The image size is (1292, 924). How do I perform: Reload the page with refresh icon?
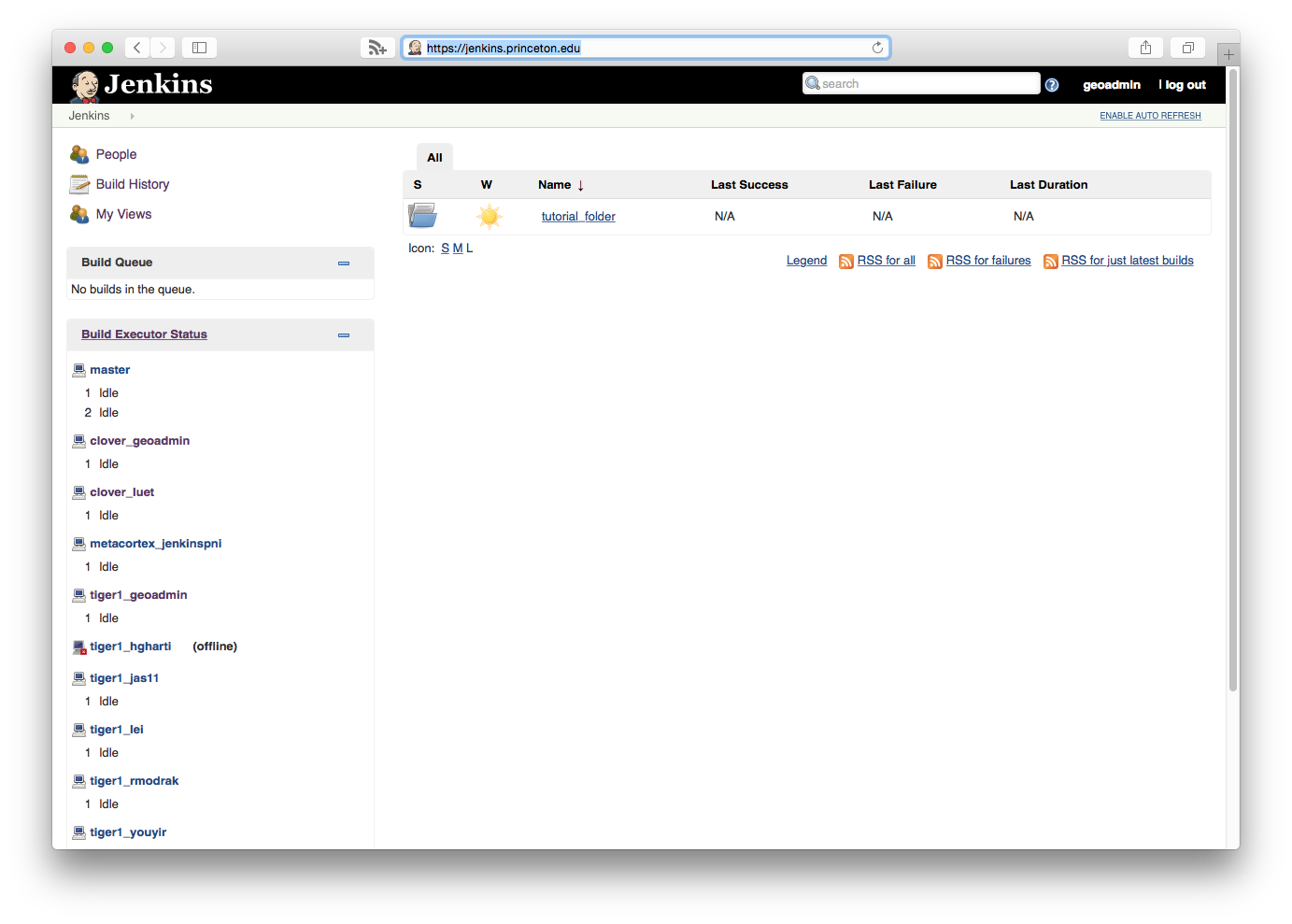click(877, 48)
